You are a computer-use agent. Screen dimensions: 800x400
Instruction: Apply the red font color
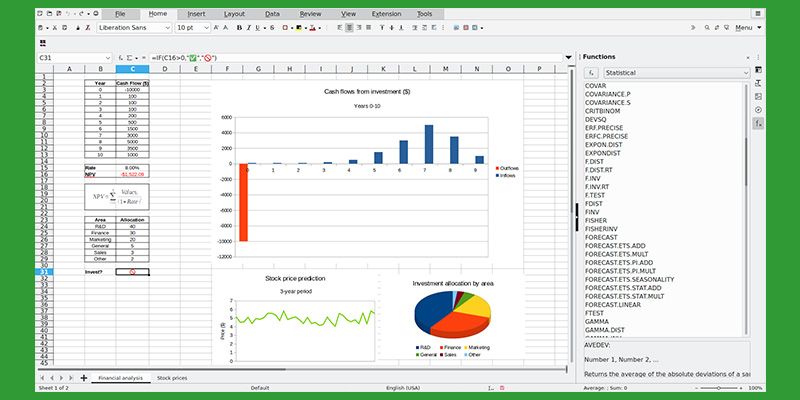pyautogui.click(x=312, y=28)
